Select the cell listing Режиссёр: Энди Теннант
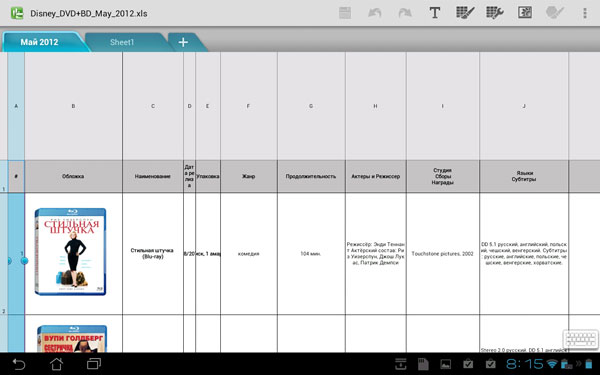Image resolution: width=600 pixels, height=375 pixels. tap(376, 254)
